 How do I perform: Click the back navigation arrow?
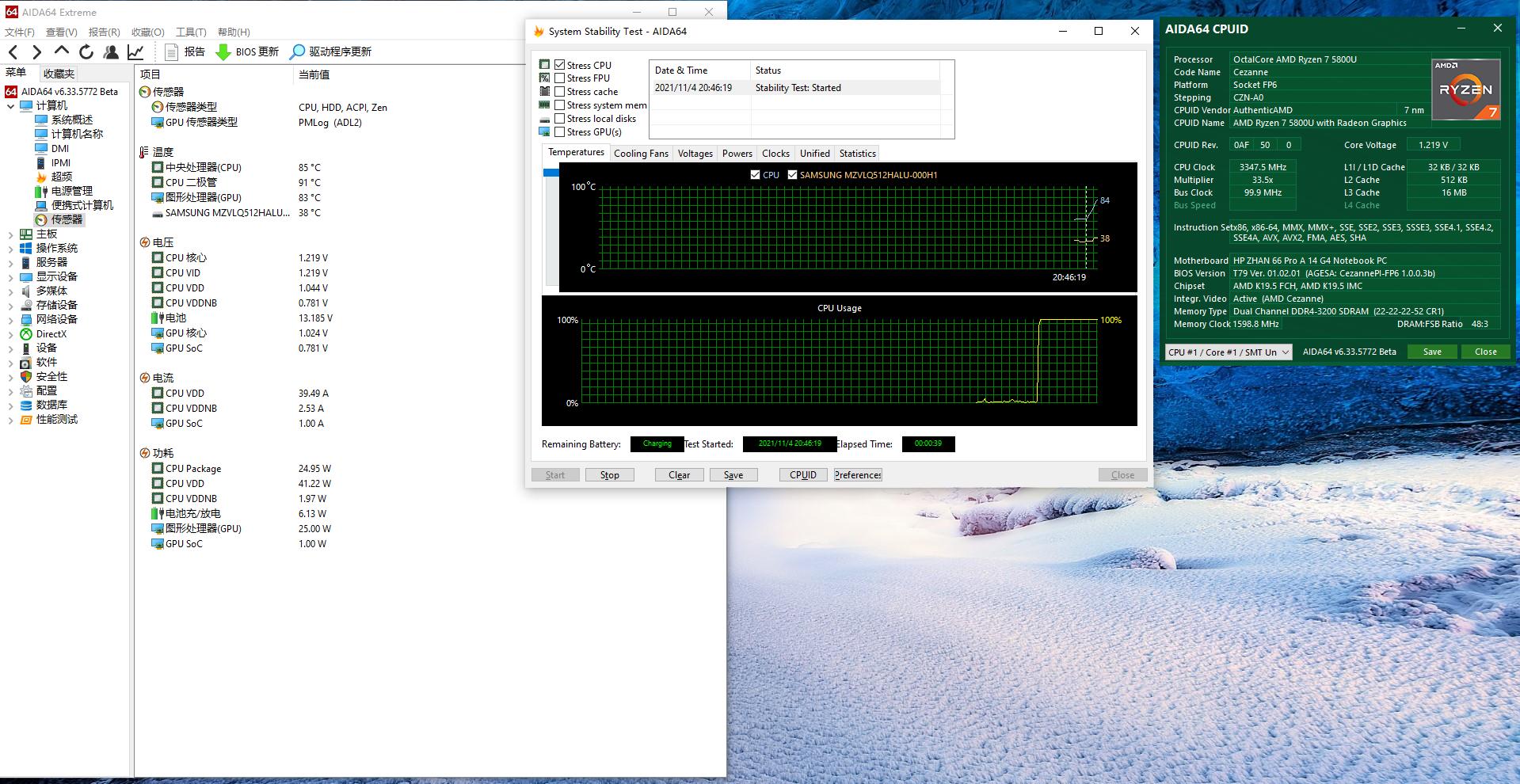pos(13,52)
